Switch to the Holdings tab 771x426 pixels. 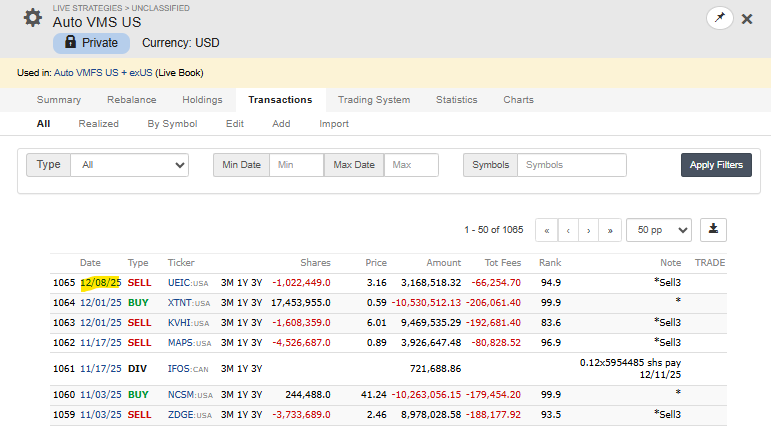click(x=202, y=100)
